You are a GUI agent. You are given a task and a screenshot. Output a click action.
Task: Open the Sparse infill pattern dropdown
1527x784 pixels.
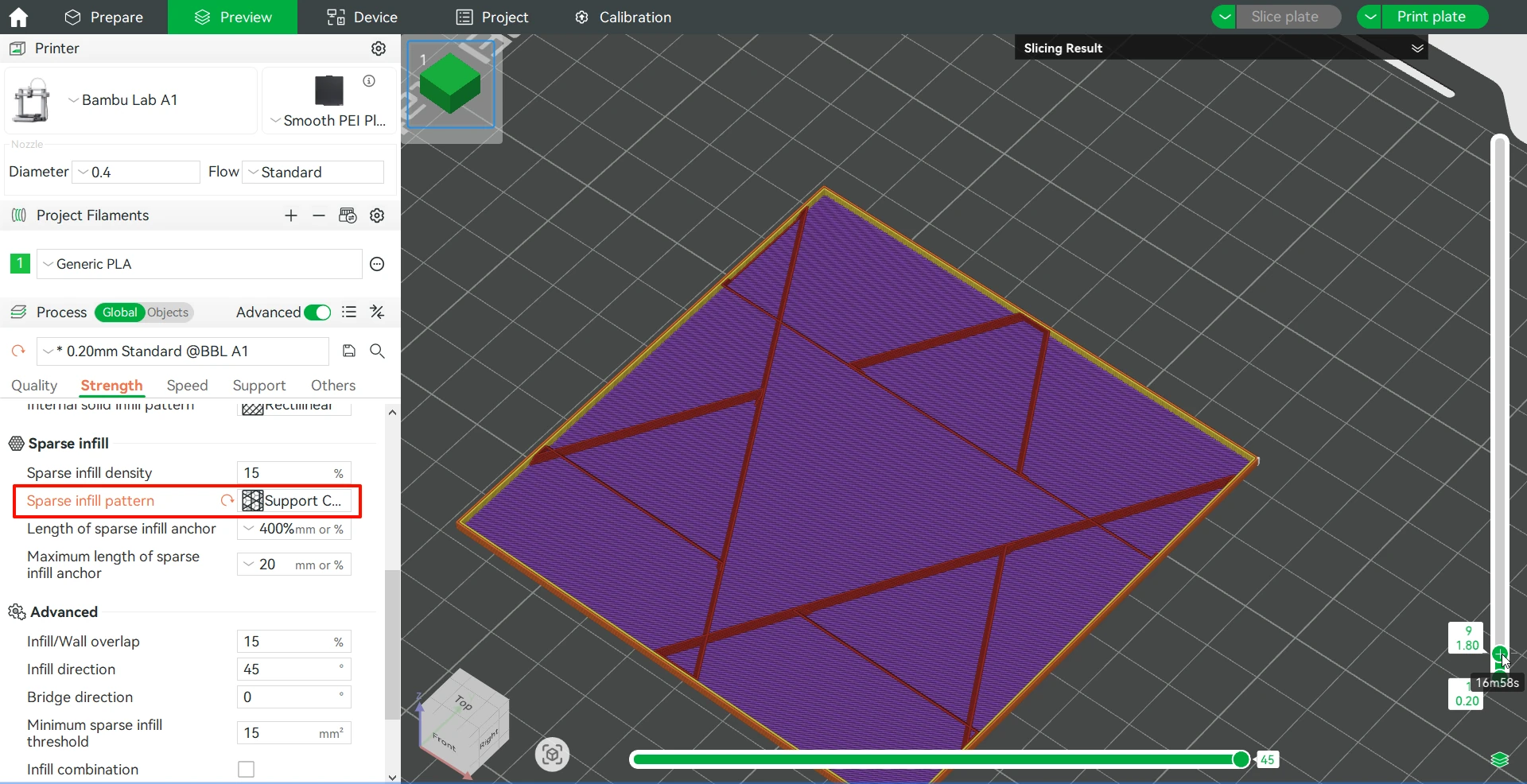(294, 500)
